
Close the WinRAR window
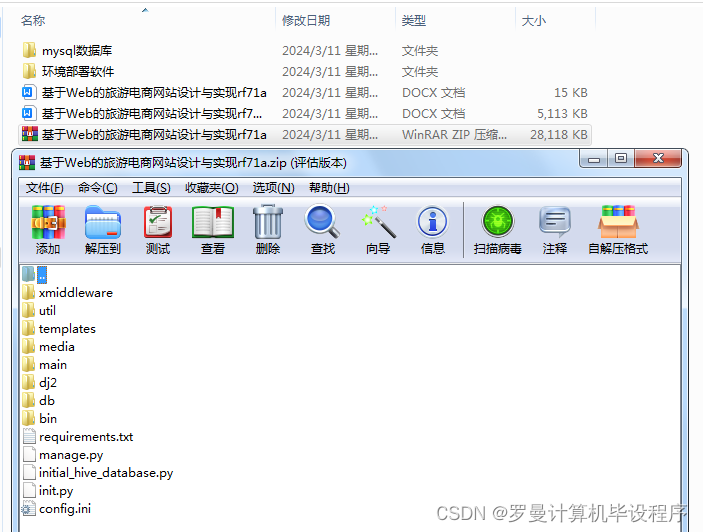click(658, 159)
